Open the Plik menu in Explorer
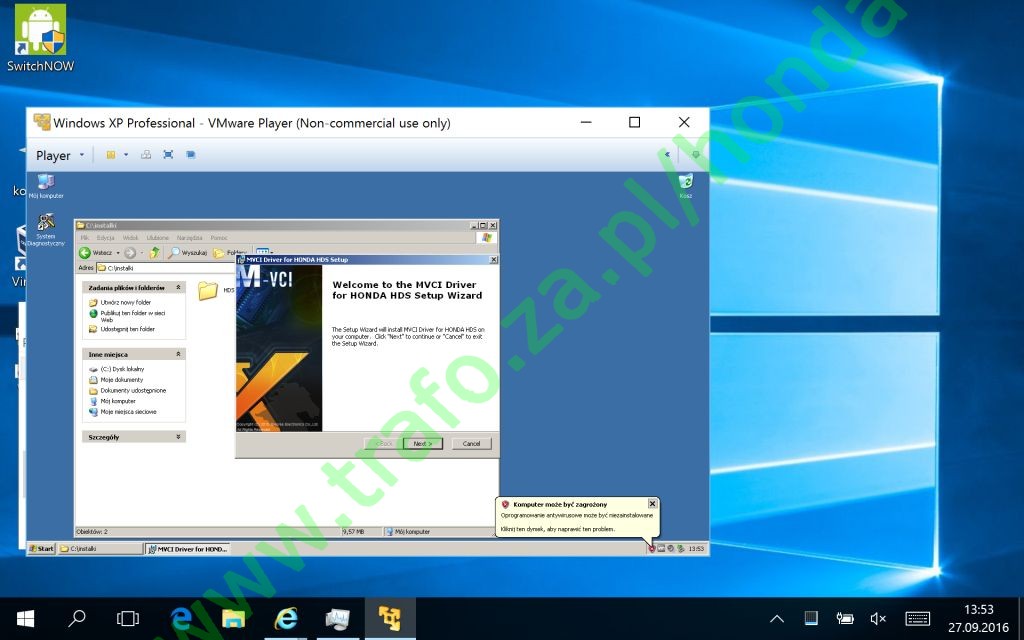Screen dimensions: 1024x640 [x=85, y=238]
